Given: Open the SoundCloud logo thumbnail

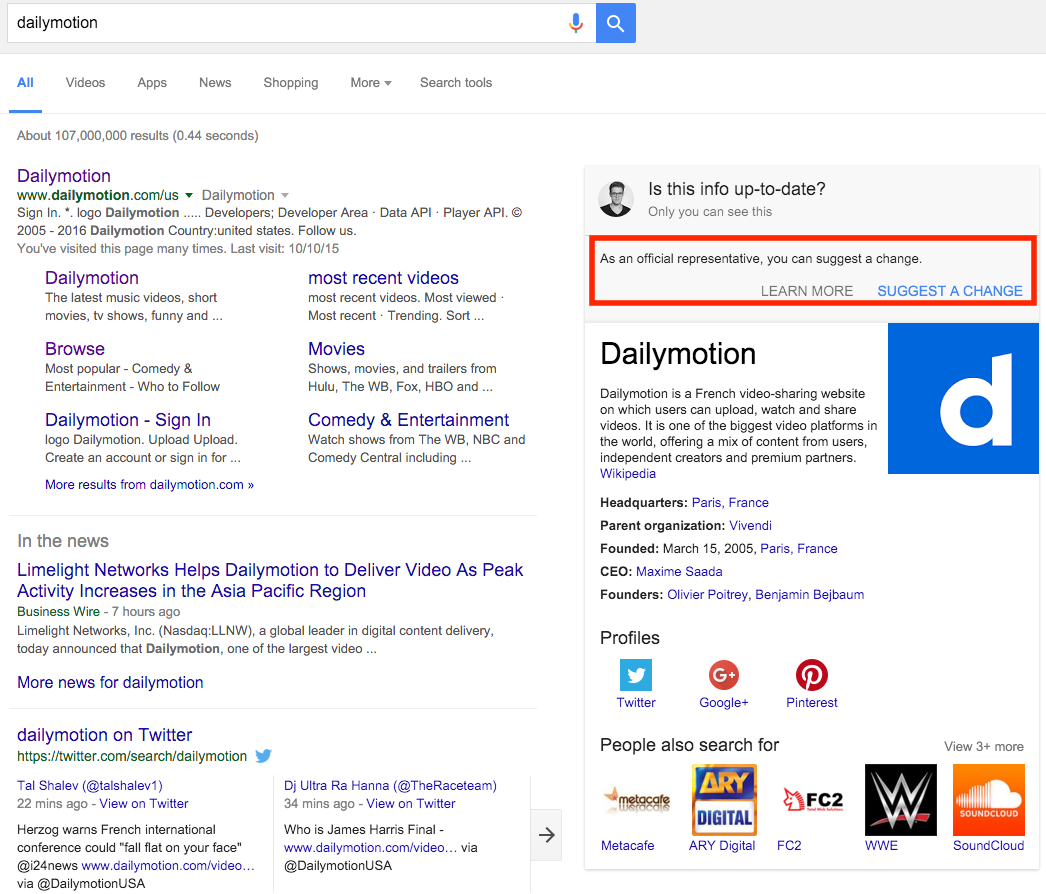Looking at the screenshot, I should tap(989, 800).
